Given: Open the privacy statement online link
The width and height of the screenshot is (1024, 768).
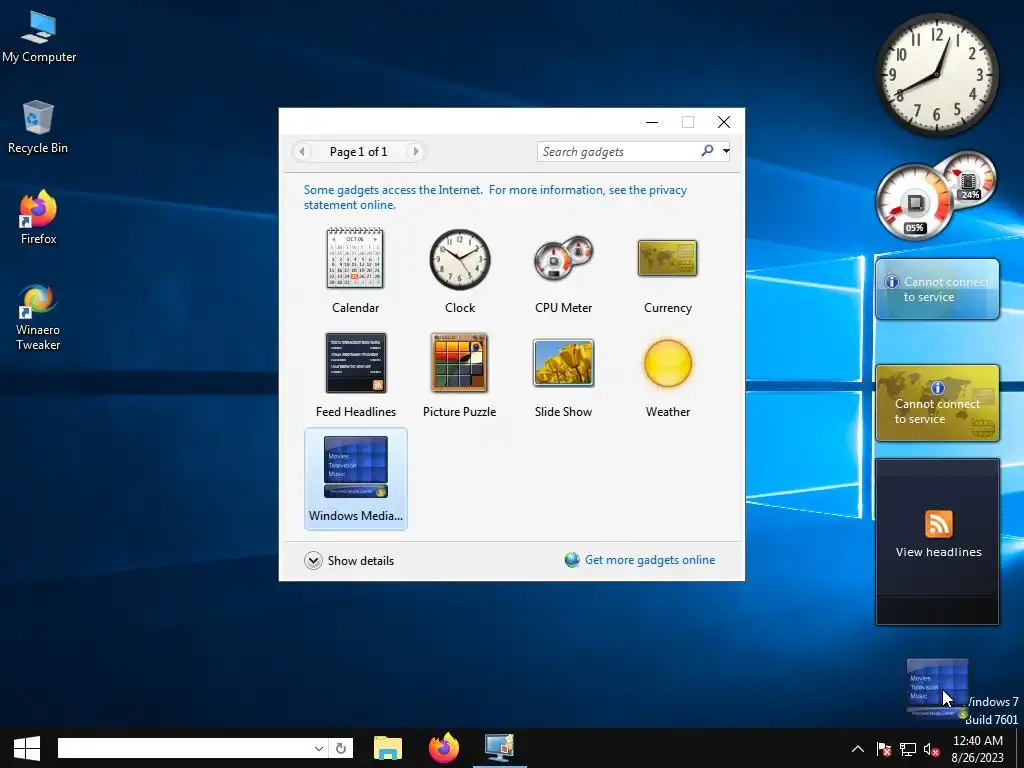Looking at the screenshot, I should point(495,197).
